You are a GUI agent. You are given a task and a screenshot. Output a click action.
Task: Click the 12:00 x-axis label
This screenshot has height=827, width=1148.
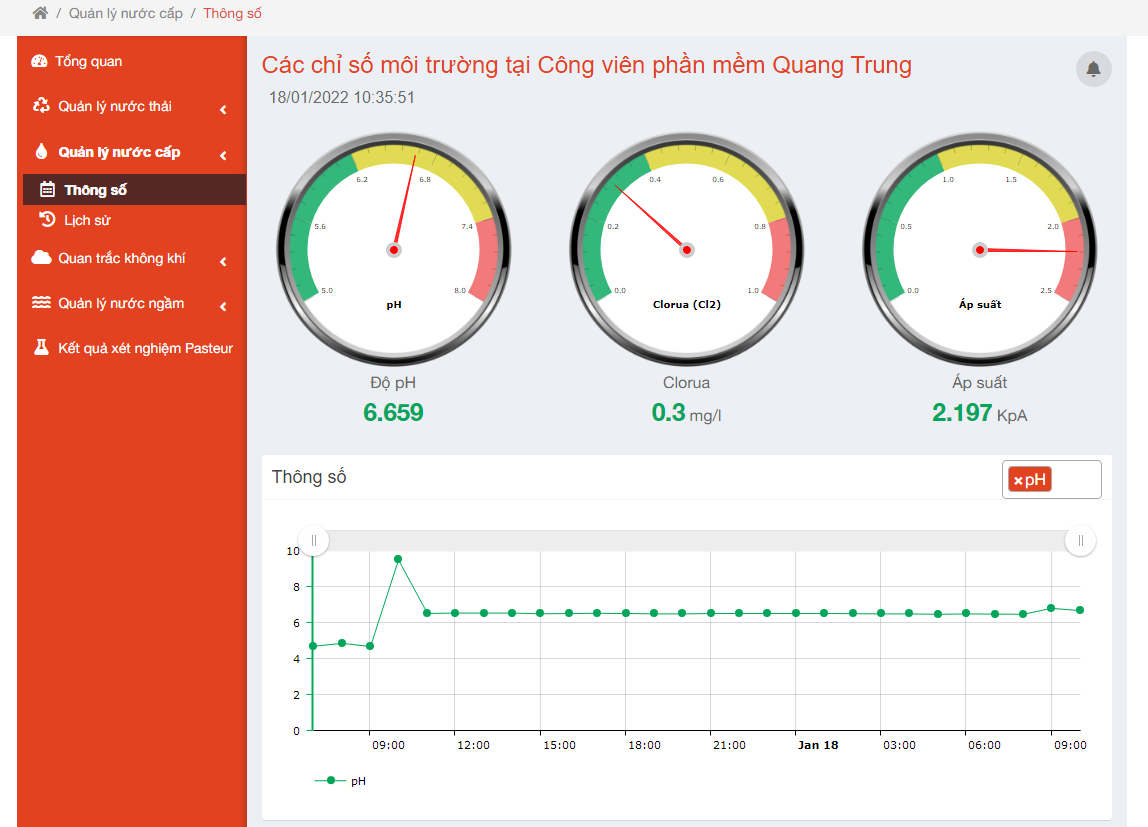(x=473, y=745)
